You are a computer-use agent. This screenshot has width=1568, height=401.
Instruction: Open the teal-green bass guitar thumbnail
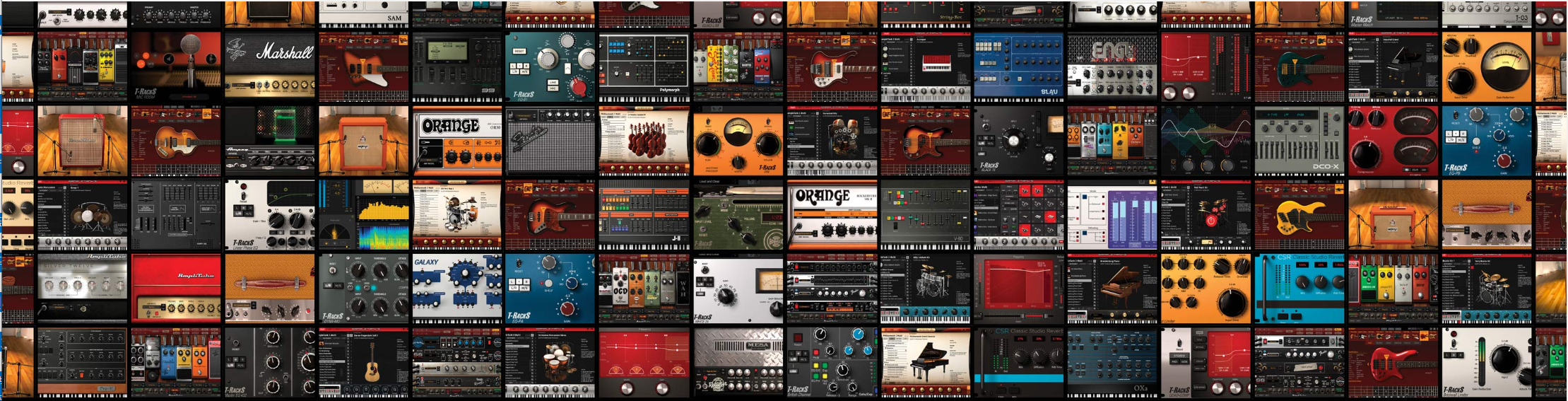pos(1299,66)
